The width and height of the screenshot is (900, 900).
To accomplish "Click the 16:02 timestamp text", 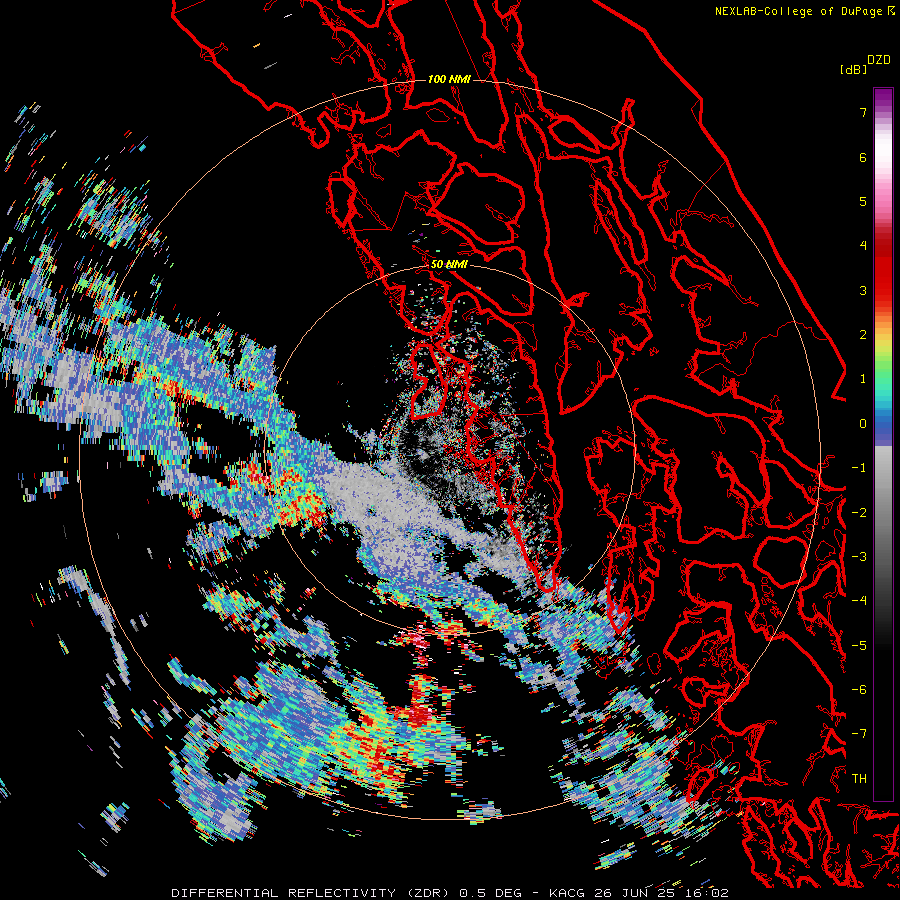I will 705,893.
